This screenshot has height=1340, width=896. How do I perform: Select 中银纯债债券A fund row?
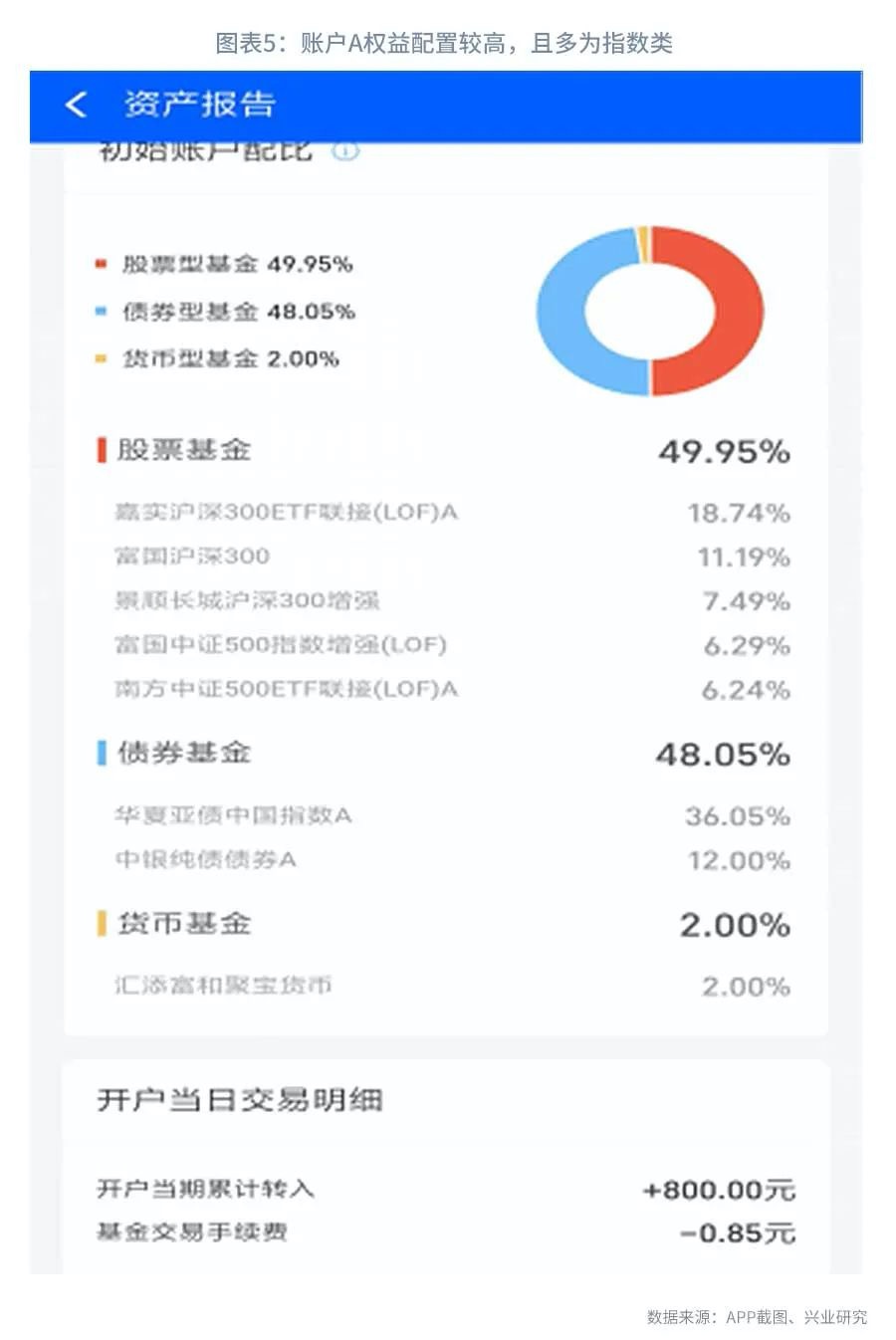(x=206, y=859)
